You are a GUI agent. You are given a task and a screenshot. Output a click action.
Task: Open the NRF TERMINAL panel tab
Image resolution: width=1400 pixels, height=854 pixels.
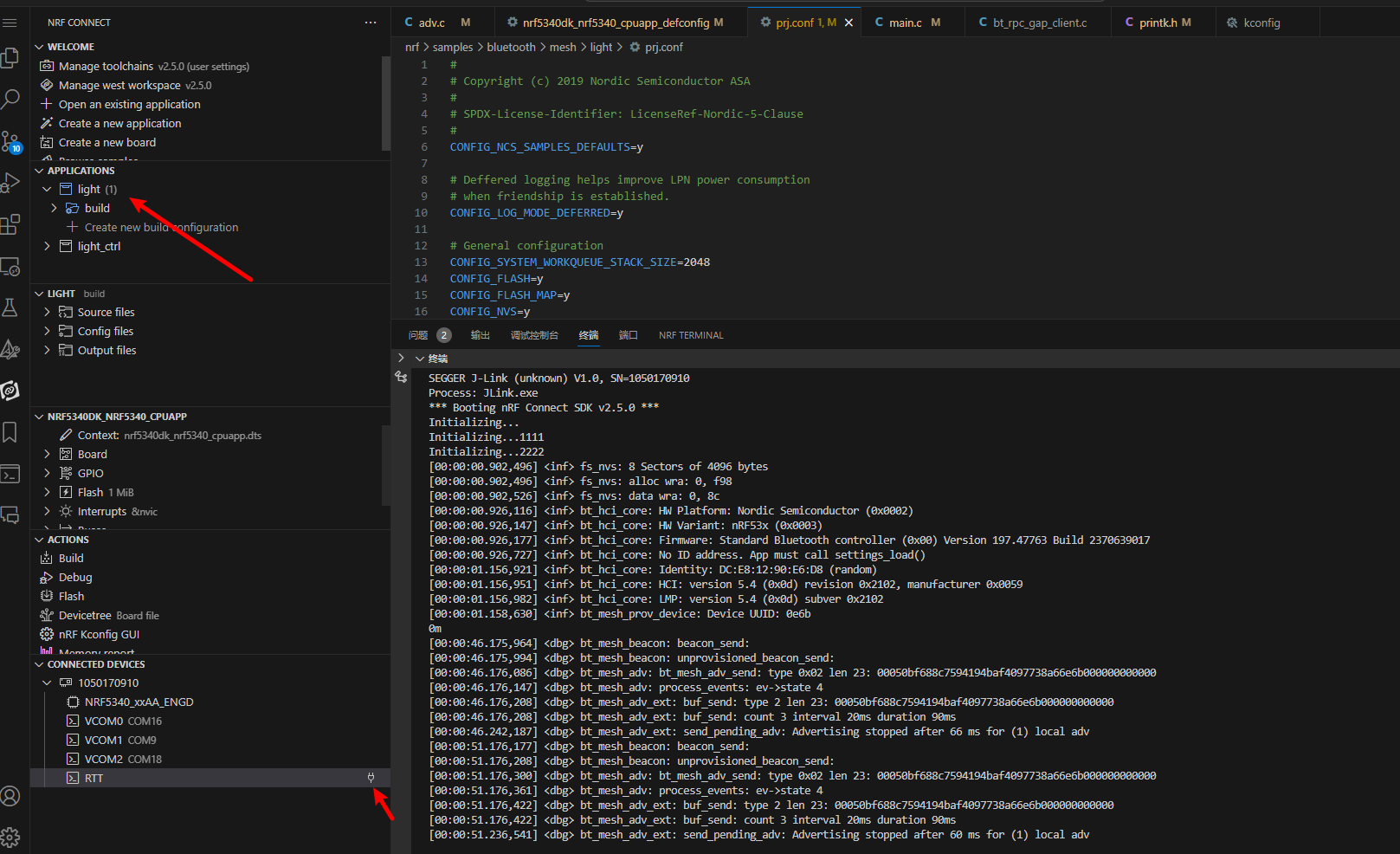[691, 335]
